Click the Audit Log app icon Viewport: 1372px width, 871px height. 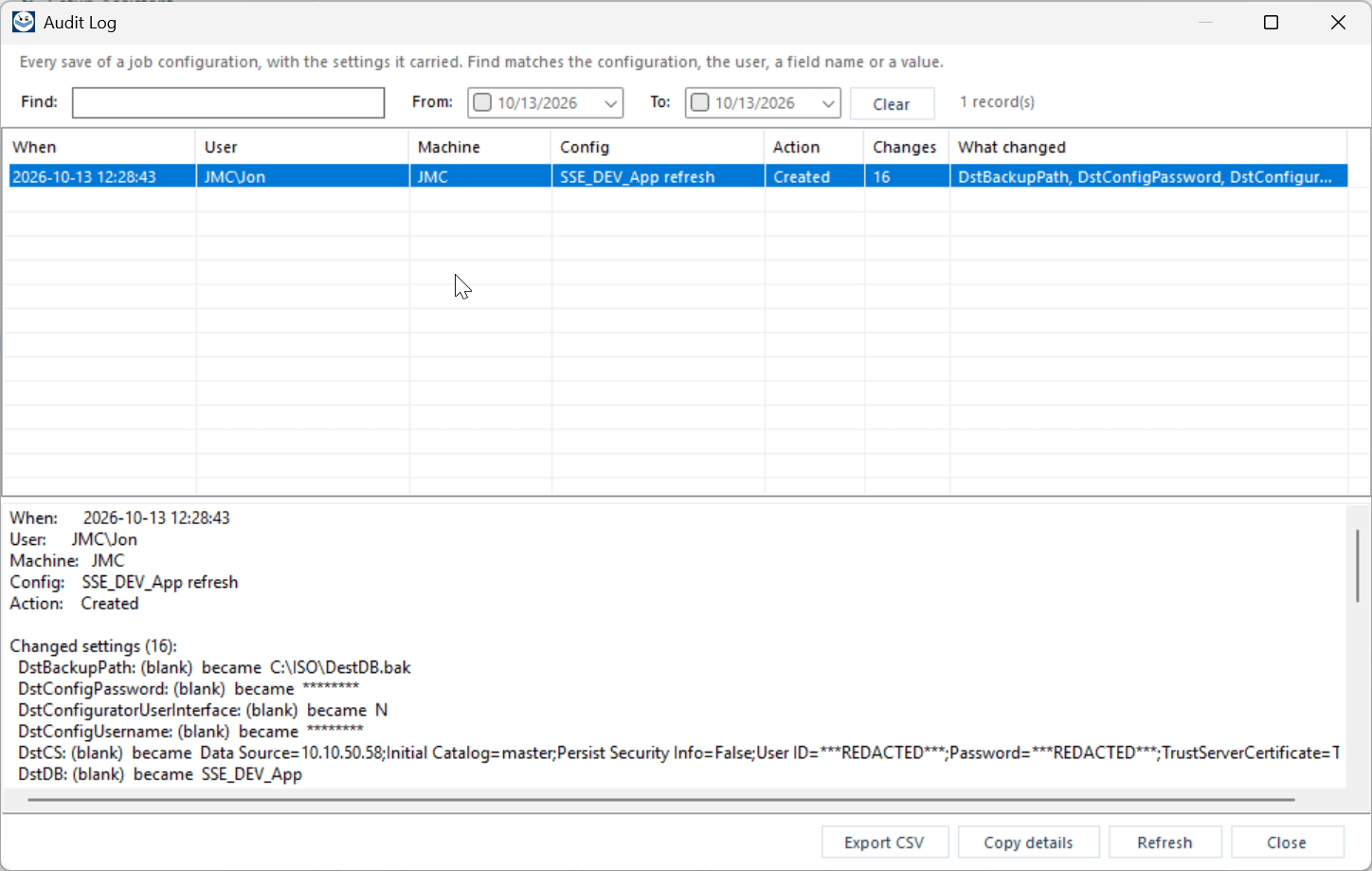click(x=24, y=22)
